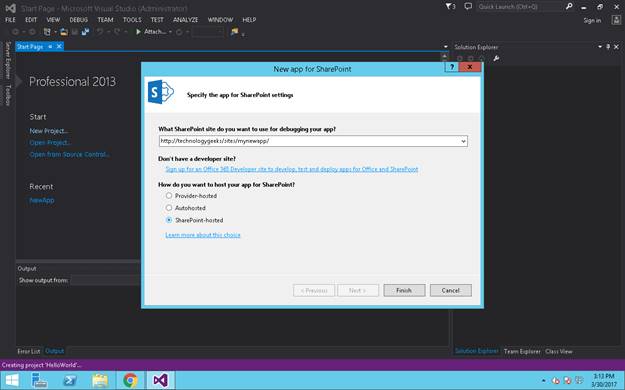Open the ANALYZE menu
Screen dimensions: 625x390
(185, 20)
